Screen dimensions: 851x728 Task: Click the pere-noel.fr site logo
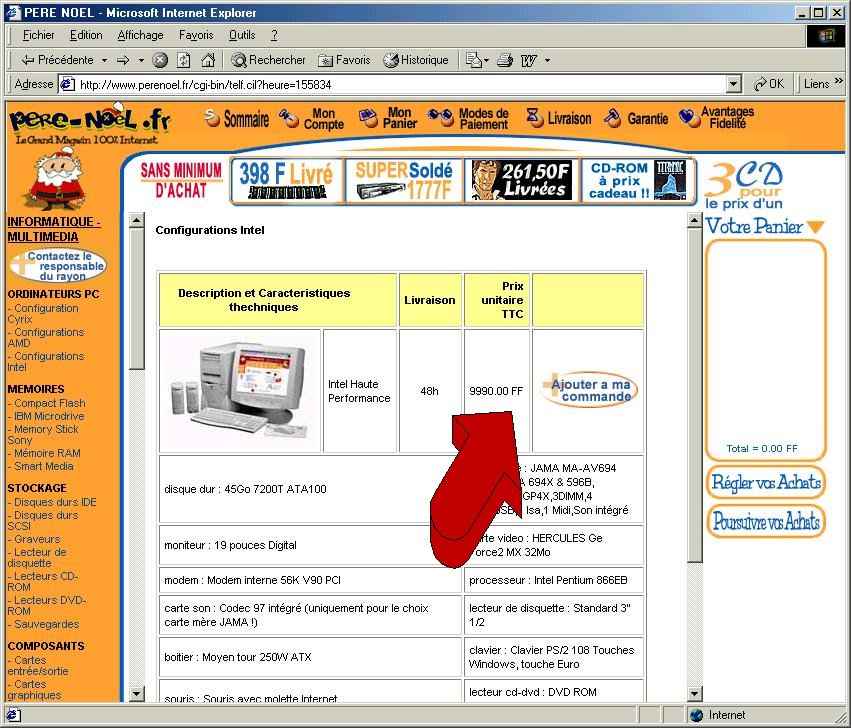(x=90, y=123)
